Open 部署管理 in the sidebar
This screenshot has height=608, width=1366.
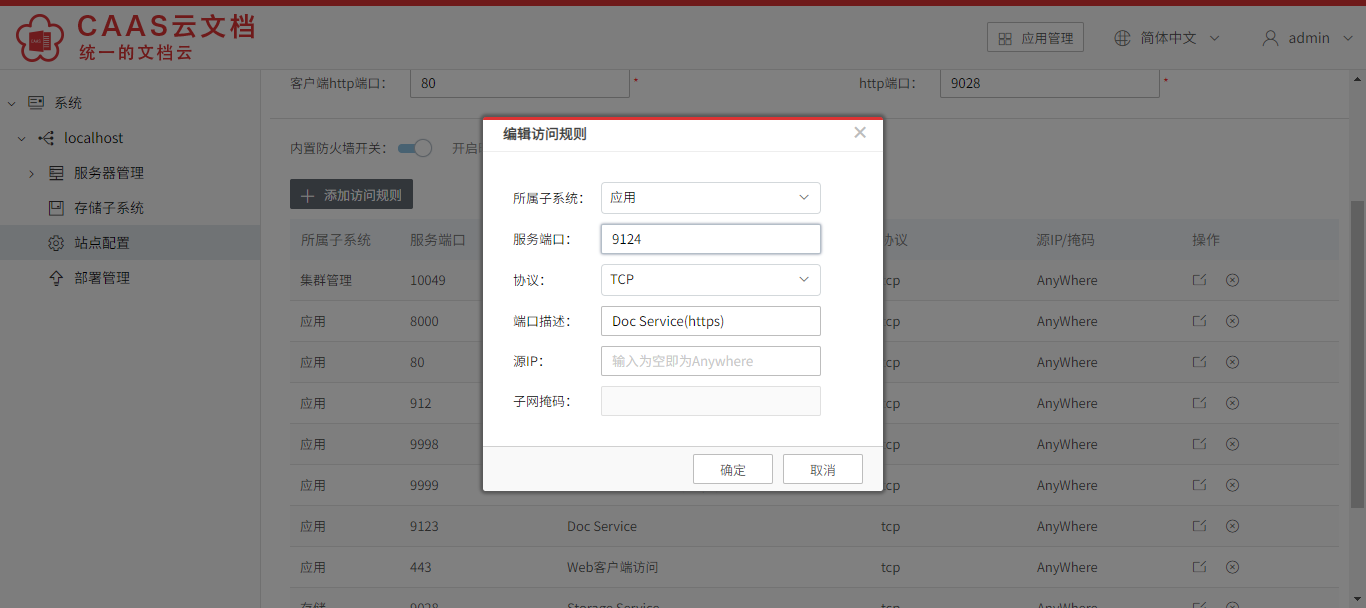tap(102, 278)
